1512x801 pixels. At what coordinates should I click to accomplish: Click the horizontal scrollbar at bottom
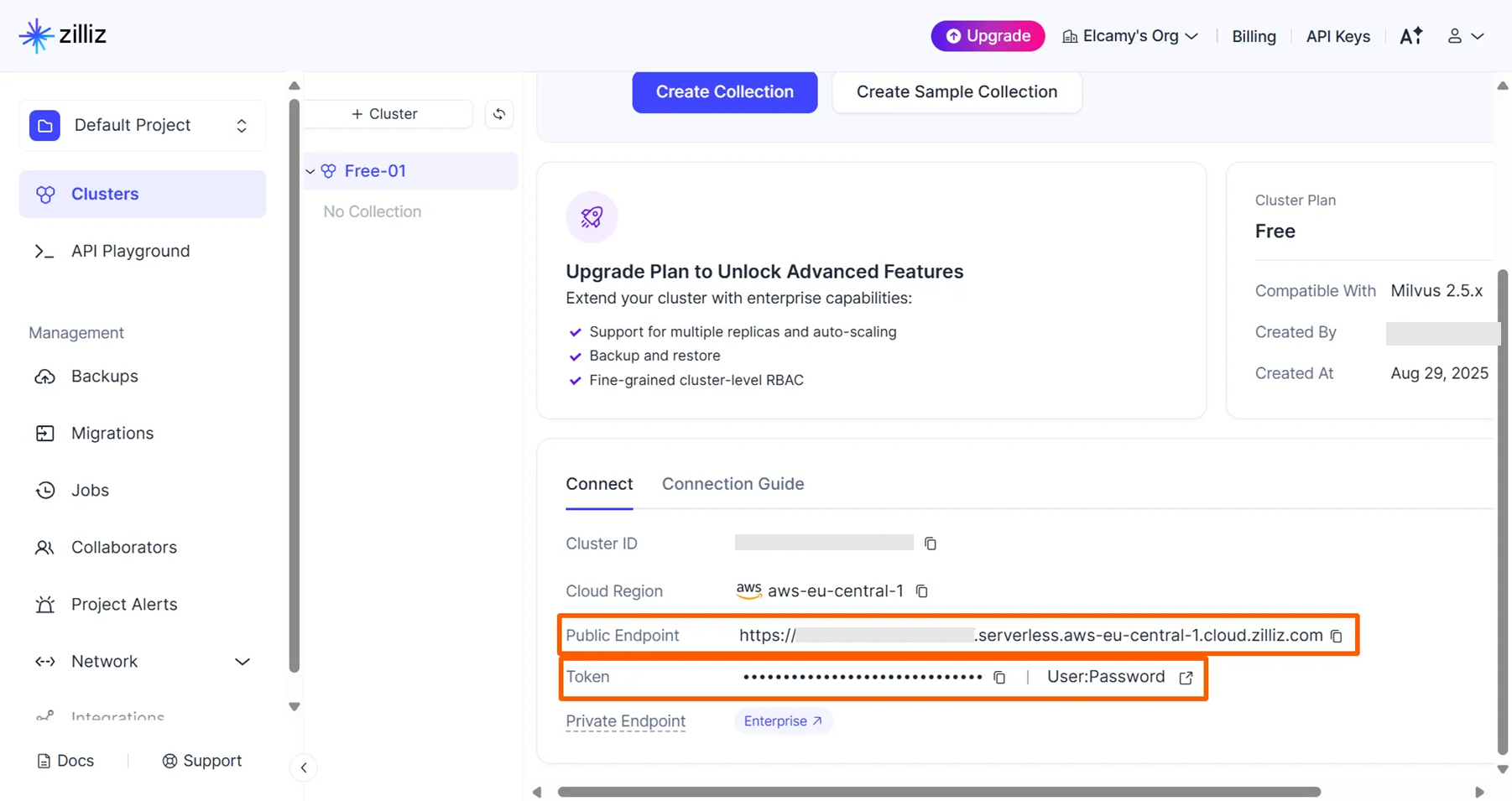(938, 792)
